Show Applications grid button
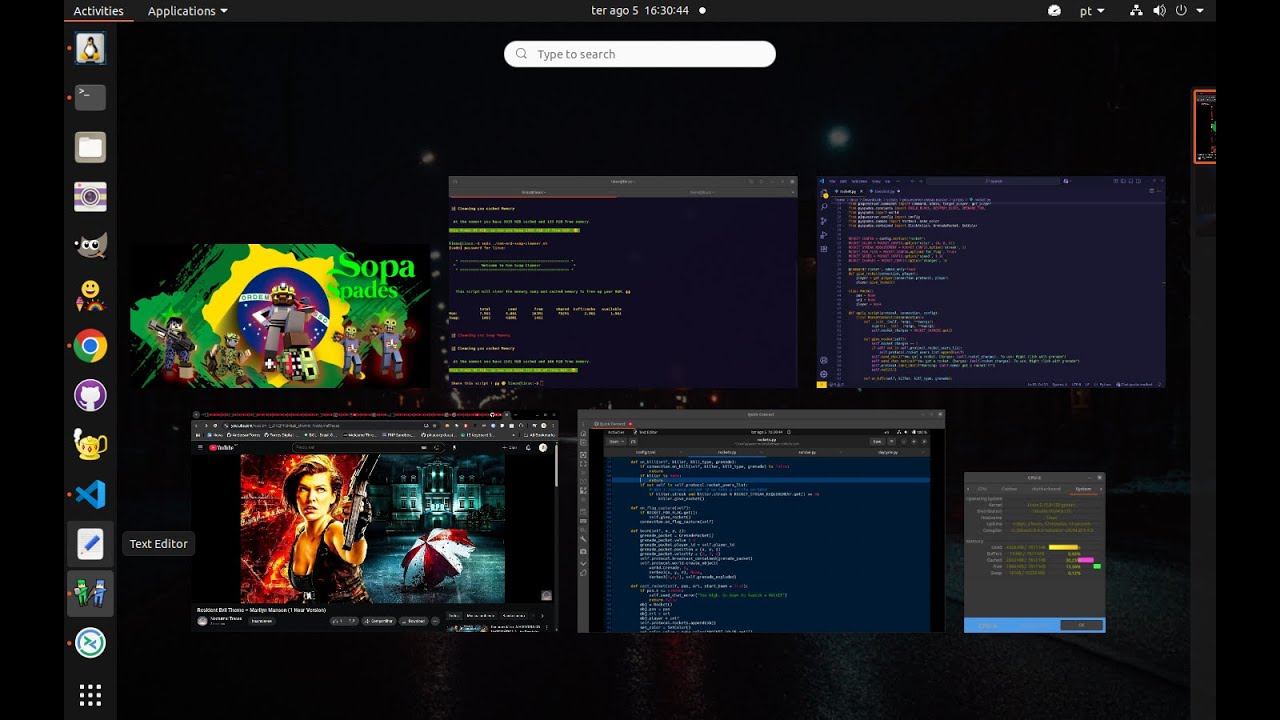This screenshot has width=1280, height=720. pyautogui.click(x=90, y=695)
